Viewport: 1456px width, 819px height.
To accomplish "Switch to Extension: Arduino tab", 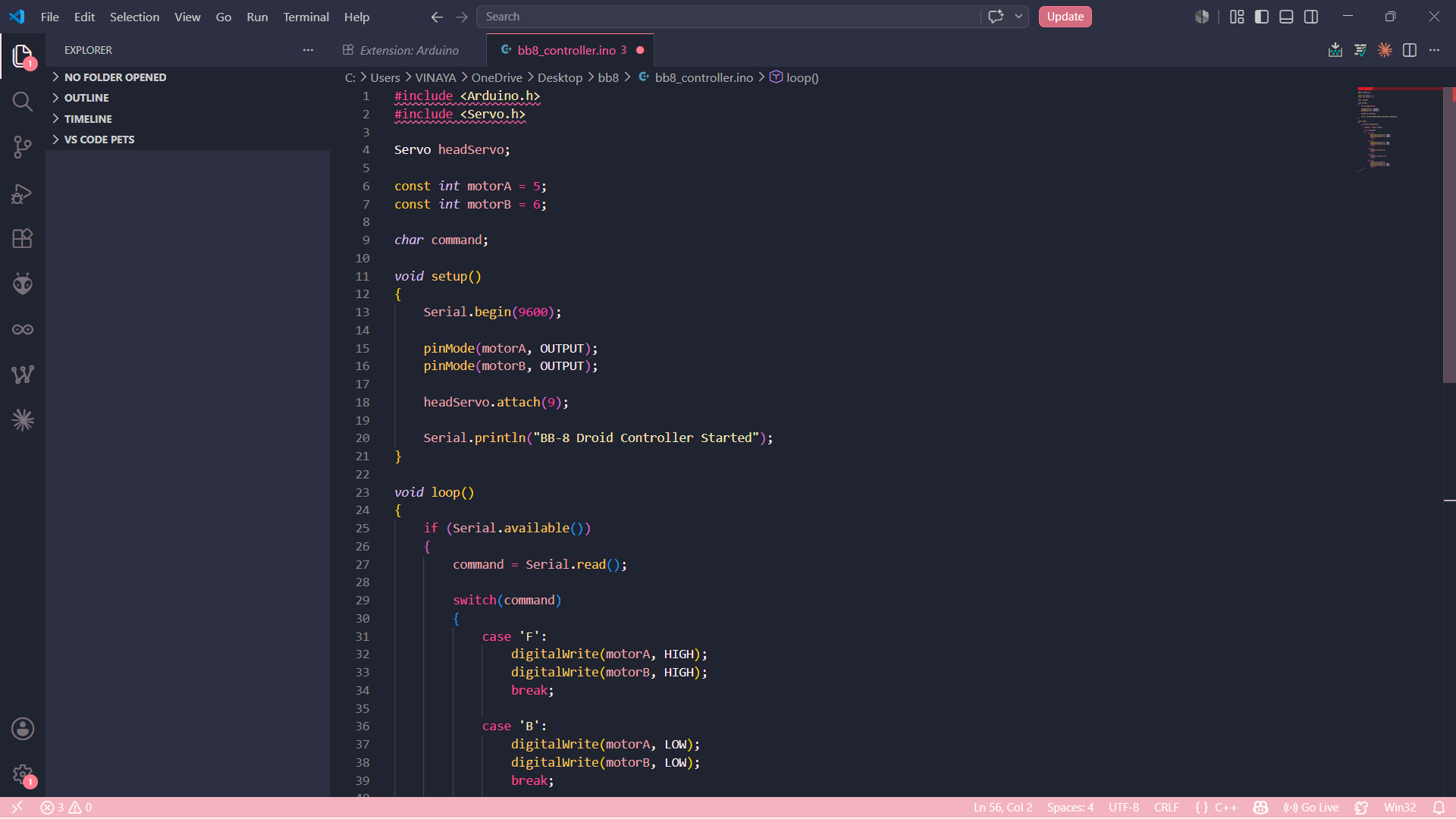I will 409,50.
